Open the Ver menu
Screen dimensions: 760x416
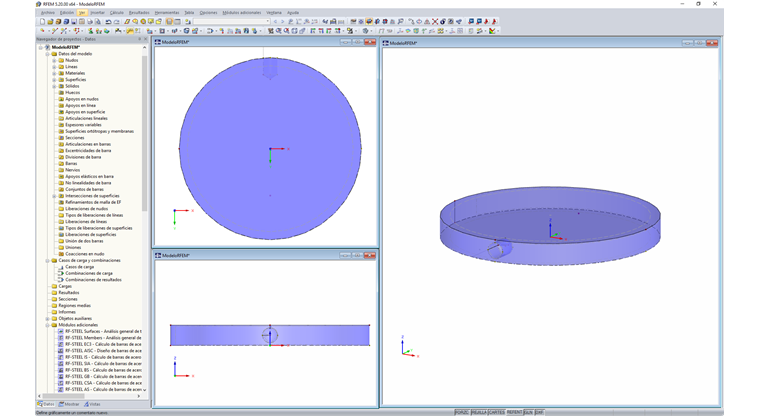pyautogui.click(x=82, y=13)
